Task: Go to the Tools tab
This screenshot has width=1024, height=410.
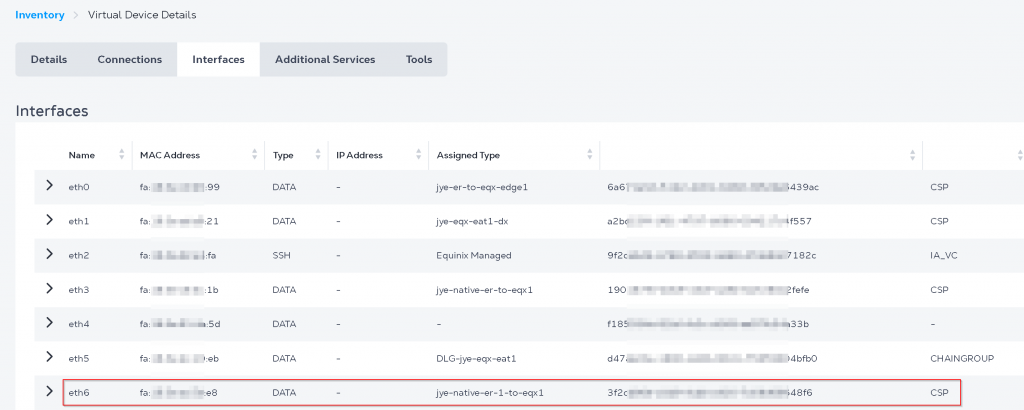Action: [419, 60]
